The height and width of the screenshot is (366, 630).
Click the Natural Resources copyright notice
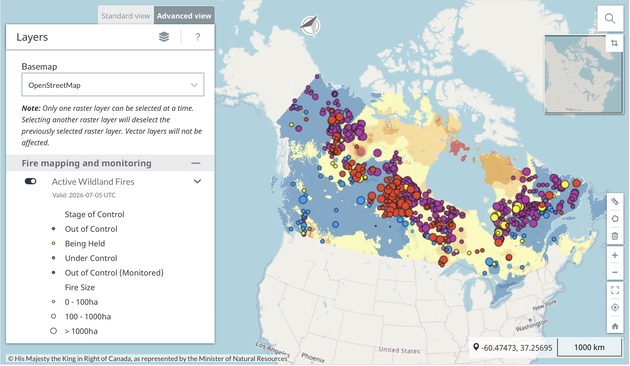pyautogui.click(x=147, y=359)
